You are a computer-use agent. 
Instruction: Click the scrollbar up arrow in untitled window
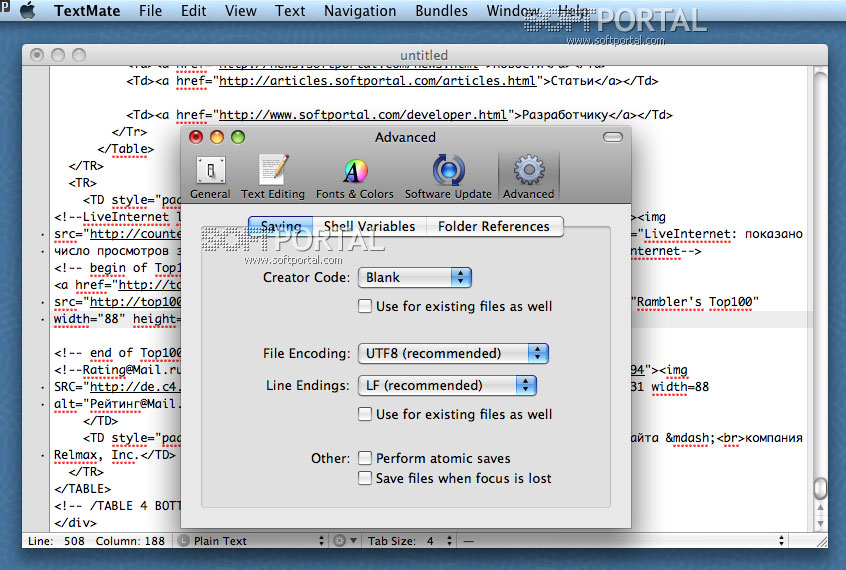coord(820,508)
